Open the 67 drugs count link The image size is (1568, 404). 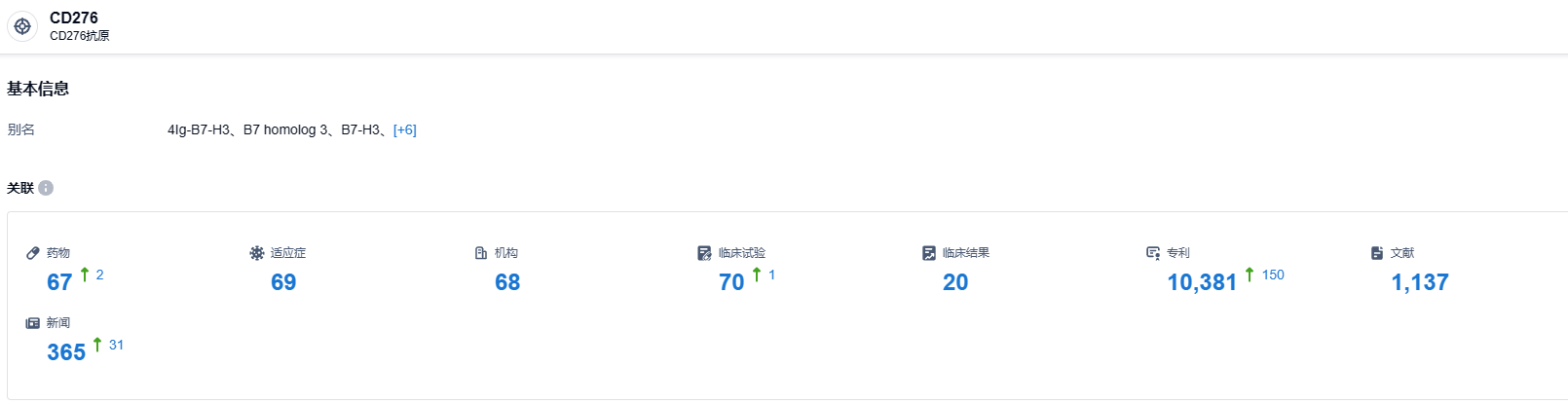[x=59, y=282]
